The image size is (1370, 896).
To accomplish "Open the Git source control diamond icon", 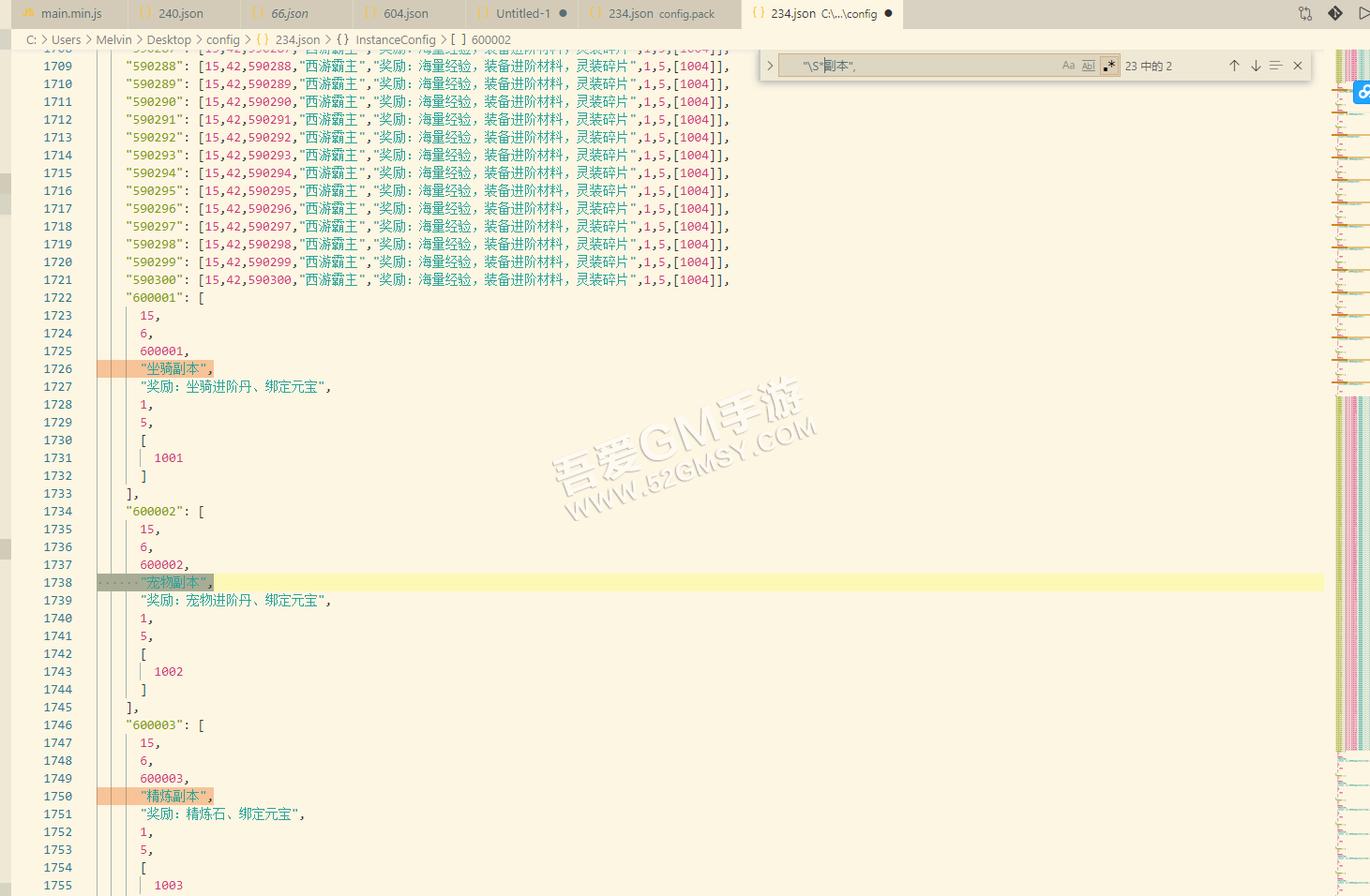I will (1335, 13).
